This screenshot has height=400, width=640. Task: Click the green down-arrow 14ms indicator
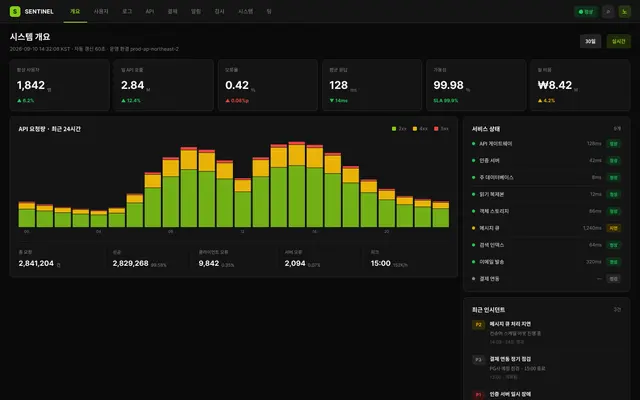338,100
